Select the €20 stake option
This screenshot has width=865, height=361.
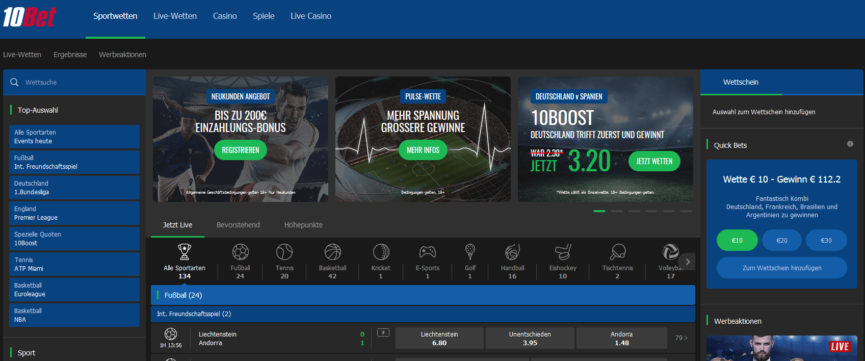point(781,240)
